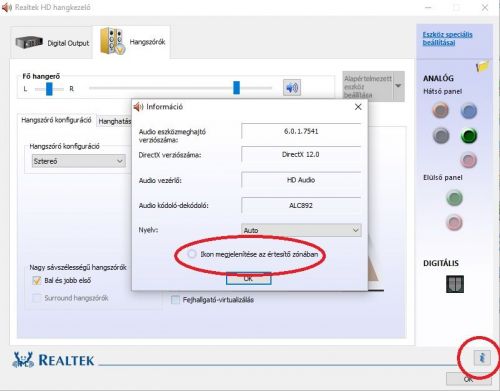500x391 pixels.
Task: Expand the Alapértelmezett eszköz beállítása arrow
Action: point(398,86)
